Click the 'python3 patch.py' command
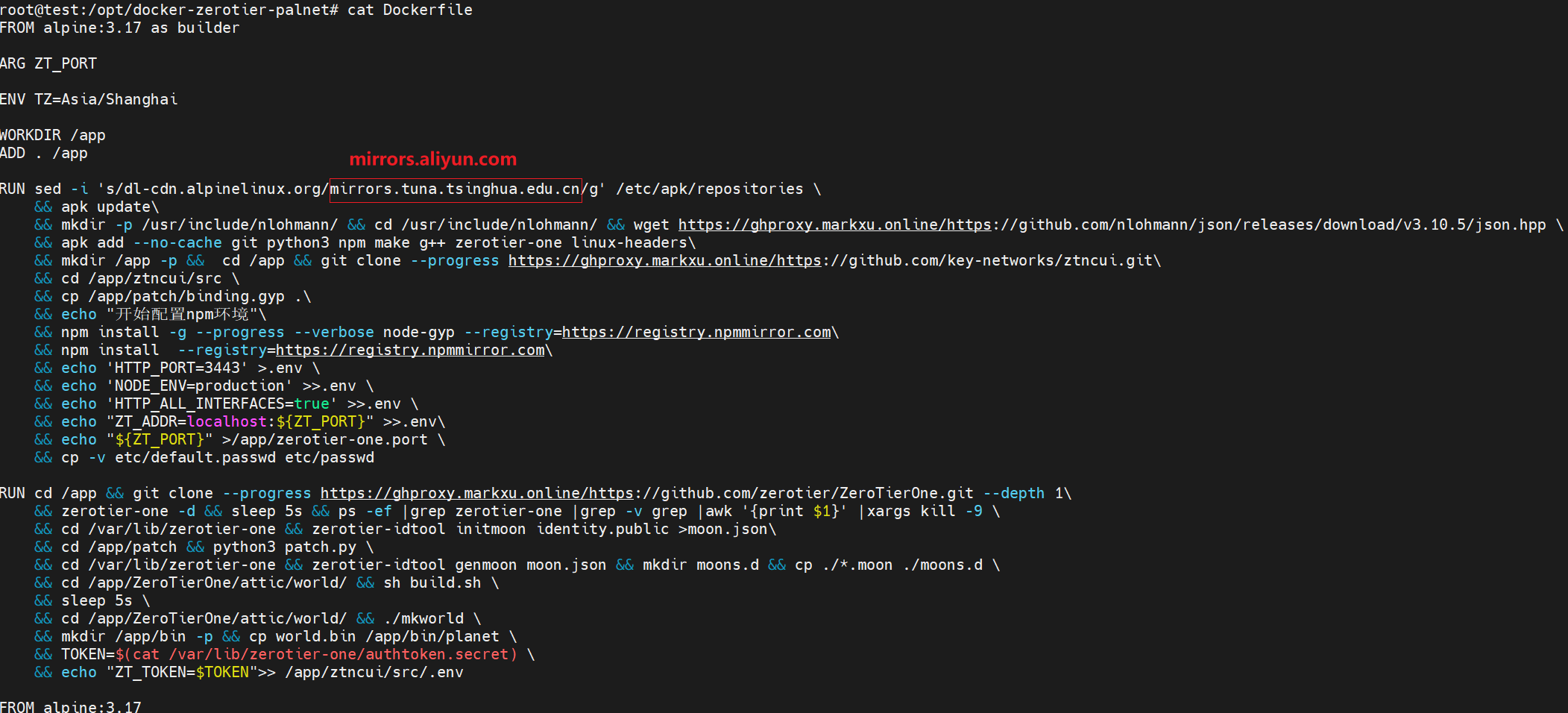 click(284, 547)
